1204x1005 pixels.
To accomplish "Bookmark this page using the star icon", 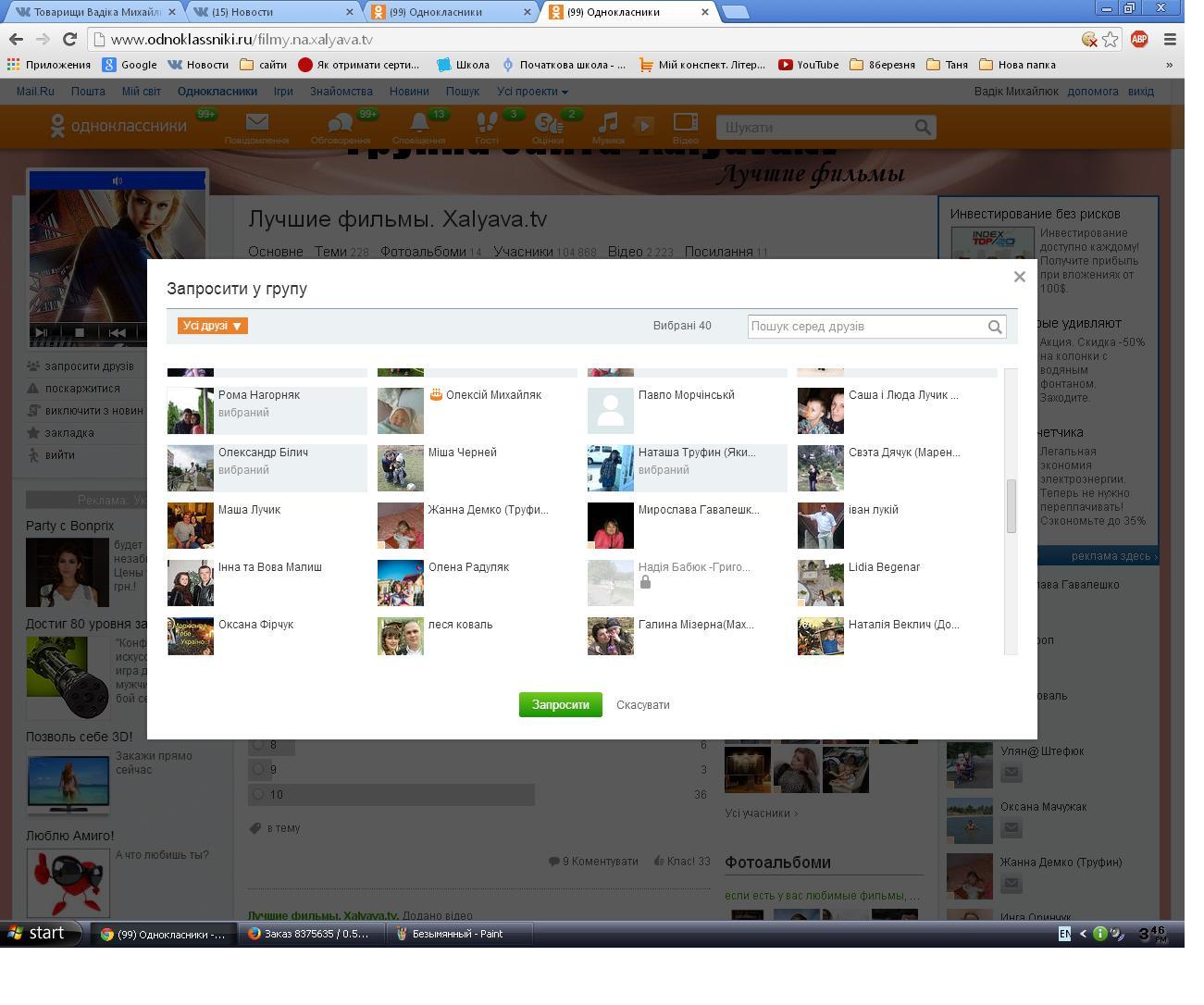I will click(1110, 39).
